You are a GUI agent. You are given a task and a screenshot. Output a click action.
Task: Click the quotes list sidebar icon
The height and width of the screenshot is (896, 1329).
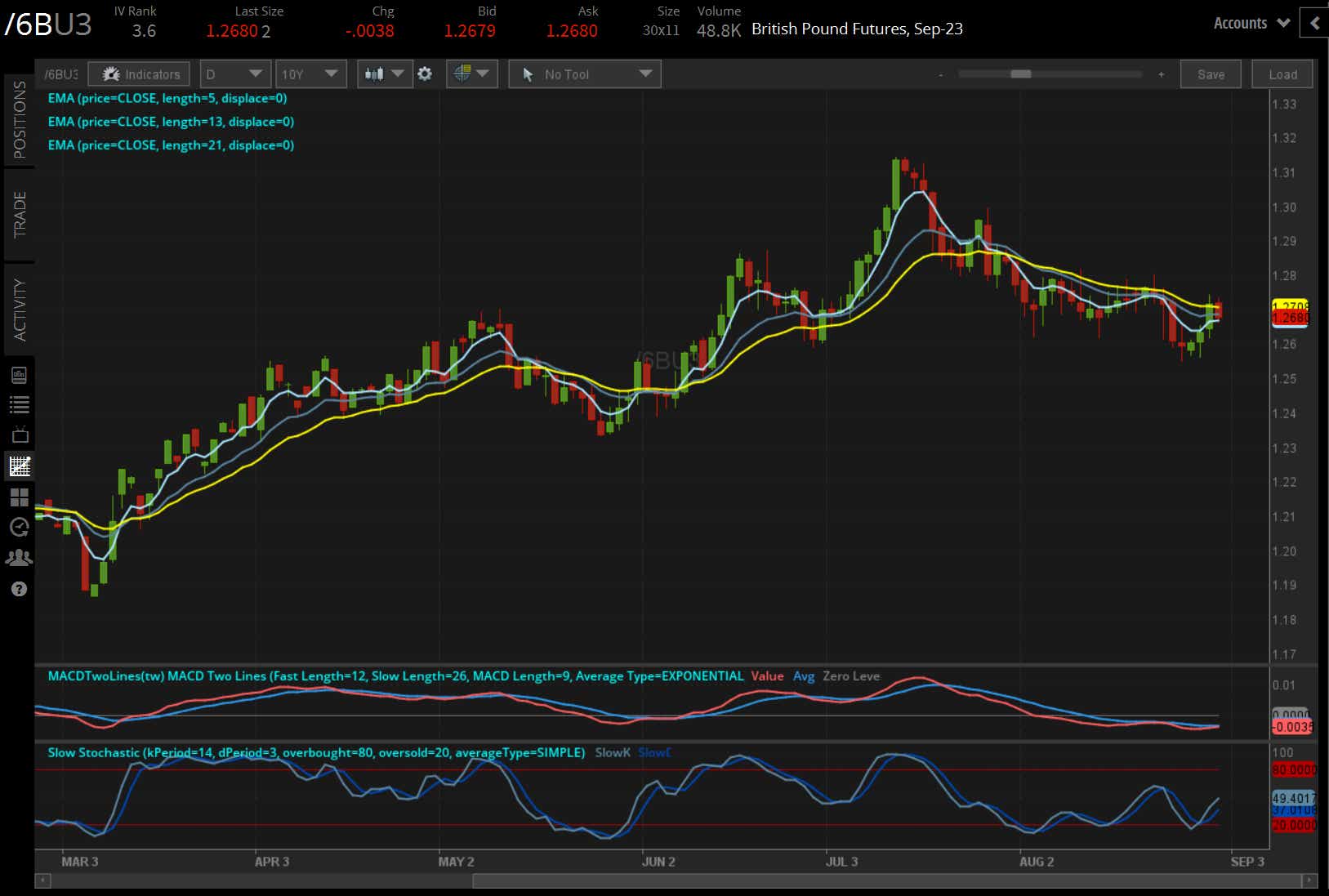pyautogui.click(x=19, y=405)
